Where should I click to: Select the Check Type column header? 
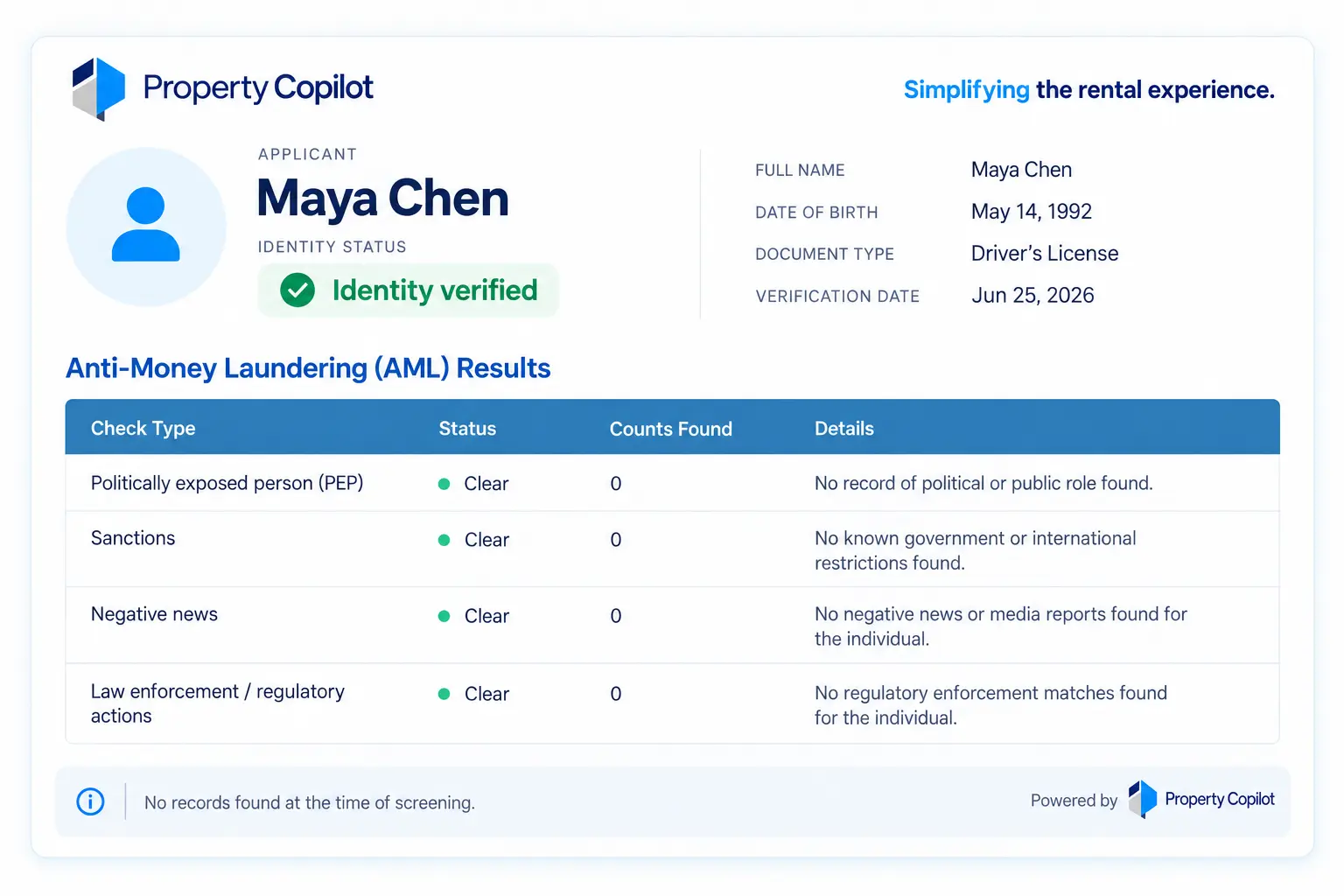tap(143, 428)
